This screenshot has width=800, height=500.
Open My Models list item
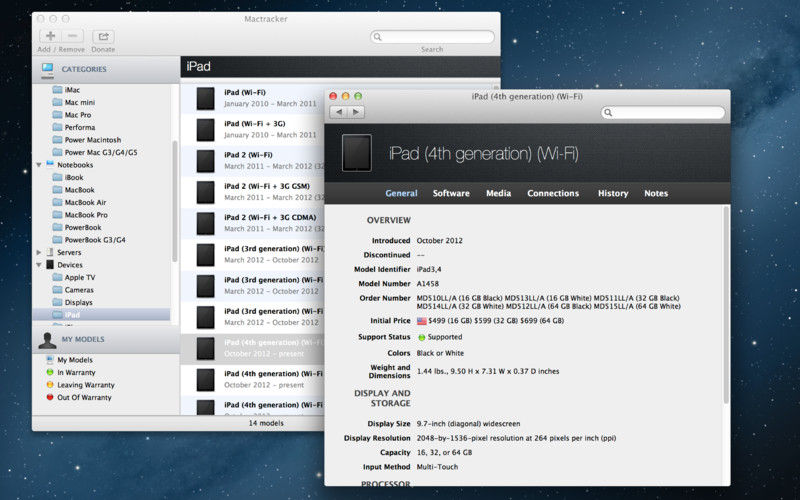(69, 360)
